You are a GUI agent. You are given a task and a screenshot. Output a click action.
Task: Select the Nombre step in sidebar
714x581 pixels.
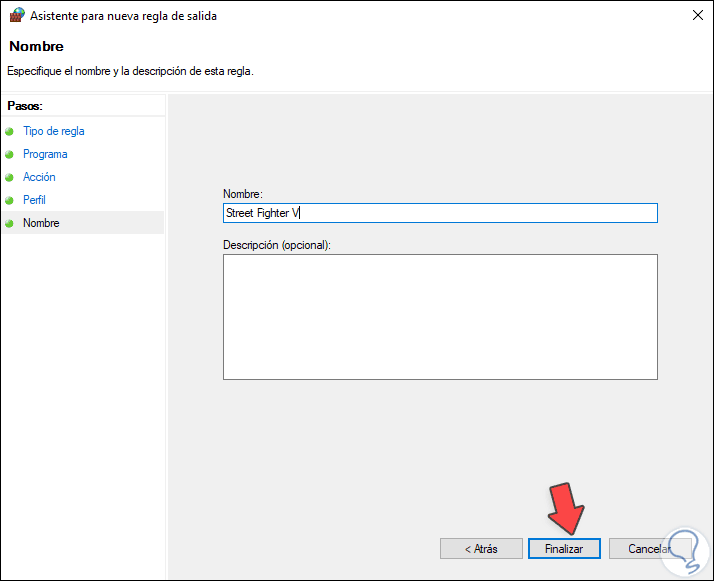41,223
